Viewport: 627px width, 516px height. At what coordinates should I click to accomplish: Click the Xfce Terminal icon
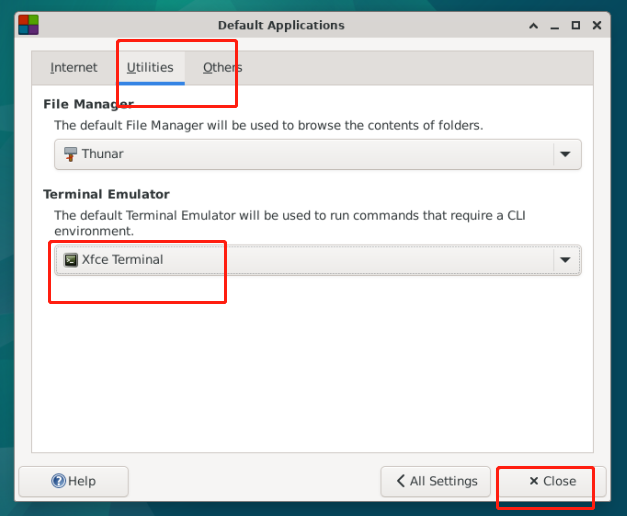coord(70,260)
